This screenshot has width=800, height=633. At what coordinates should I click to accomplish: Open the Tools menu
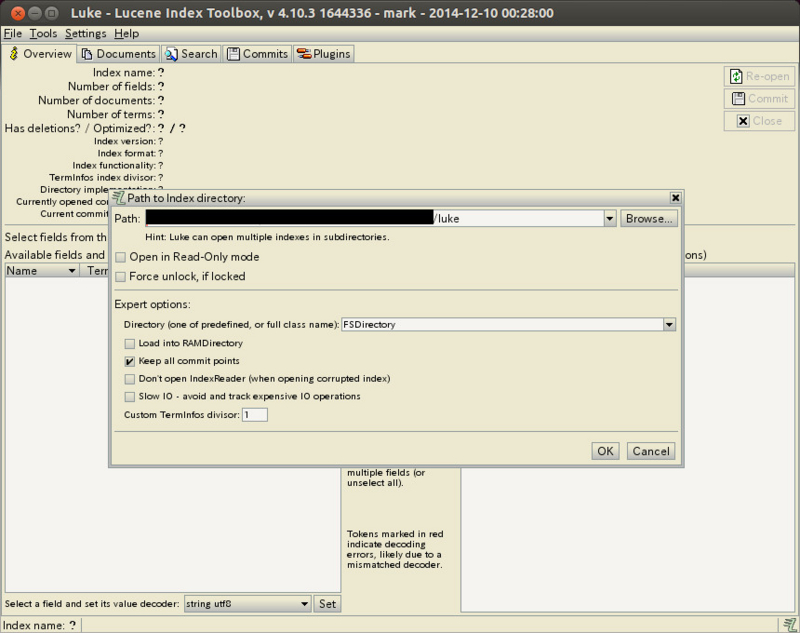43,34
